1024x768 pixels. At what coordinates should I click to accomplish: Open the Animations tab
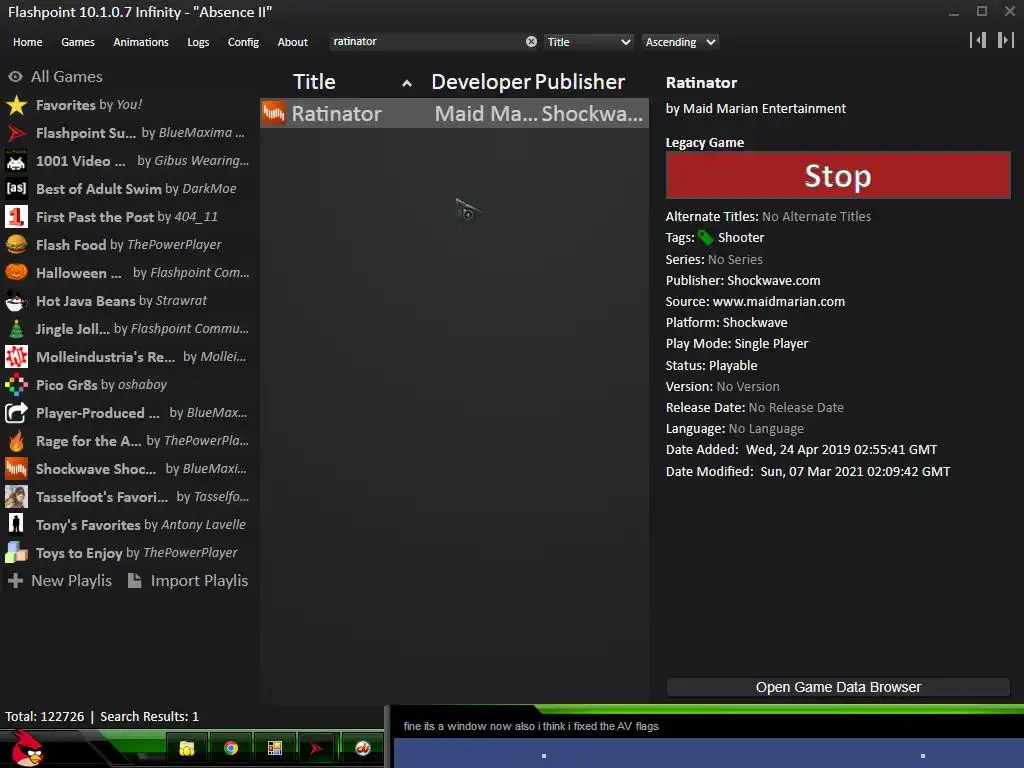(x=141, y=42)
